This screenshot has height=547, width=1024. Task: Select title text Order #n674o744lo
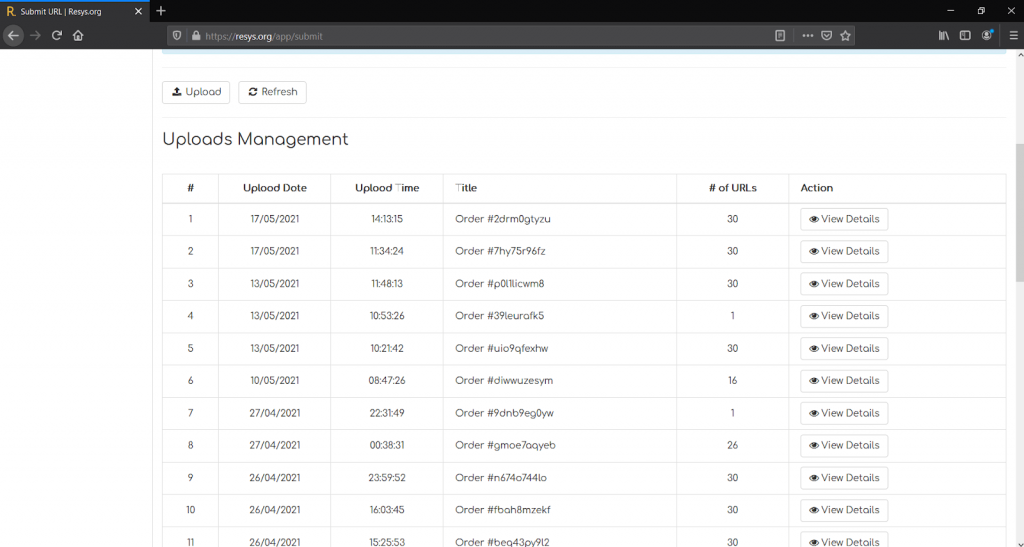pos(501,478)
